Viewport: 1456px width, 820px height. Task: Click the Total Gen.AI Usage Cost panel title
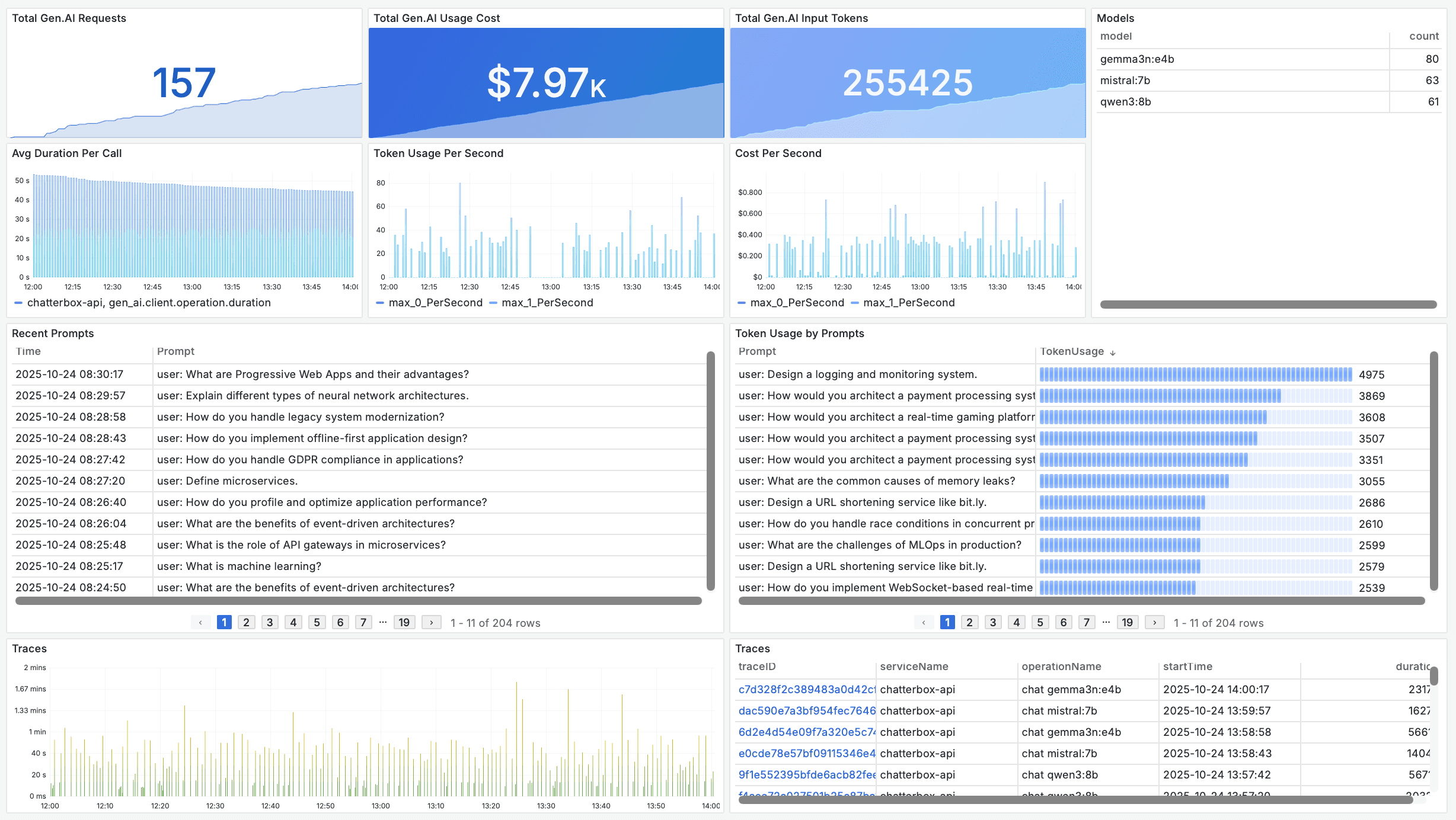point(437,18)
